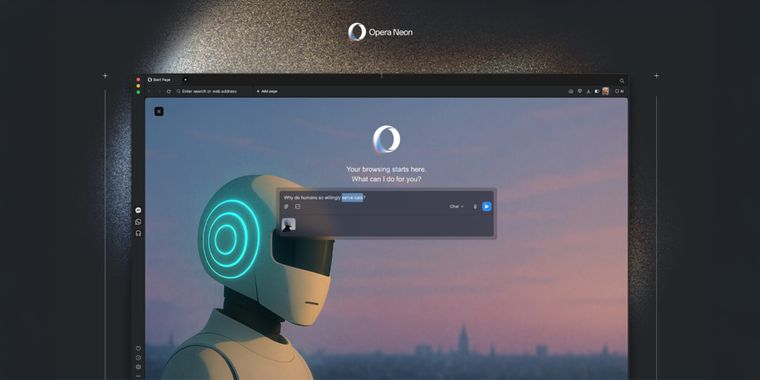Image resolution: width=760 pixels, height=380 pixels.
Task: Focus the Enter search or web address bar
Action: point(213,91)
